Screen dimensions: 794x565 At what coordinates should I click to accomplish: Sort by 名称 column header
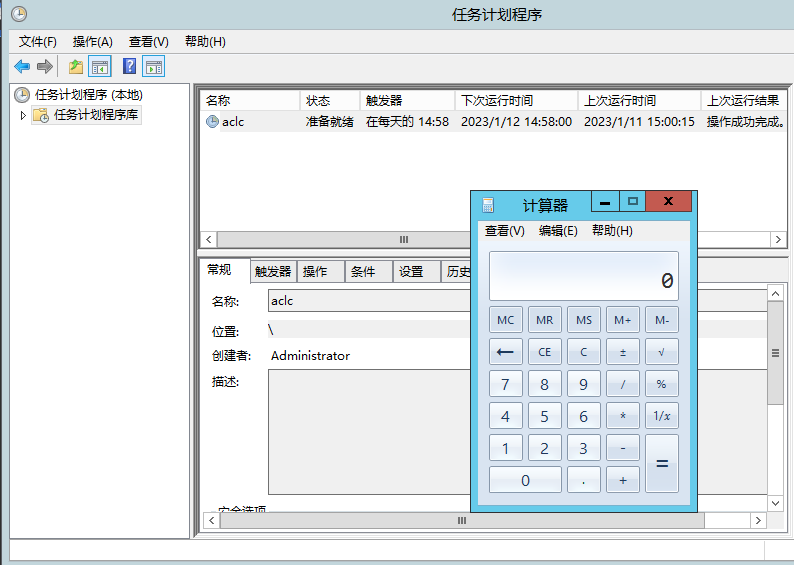(x=250, y=101)
